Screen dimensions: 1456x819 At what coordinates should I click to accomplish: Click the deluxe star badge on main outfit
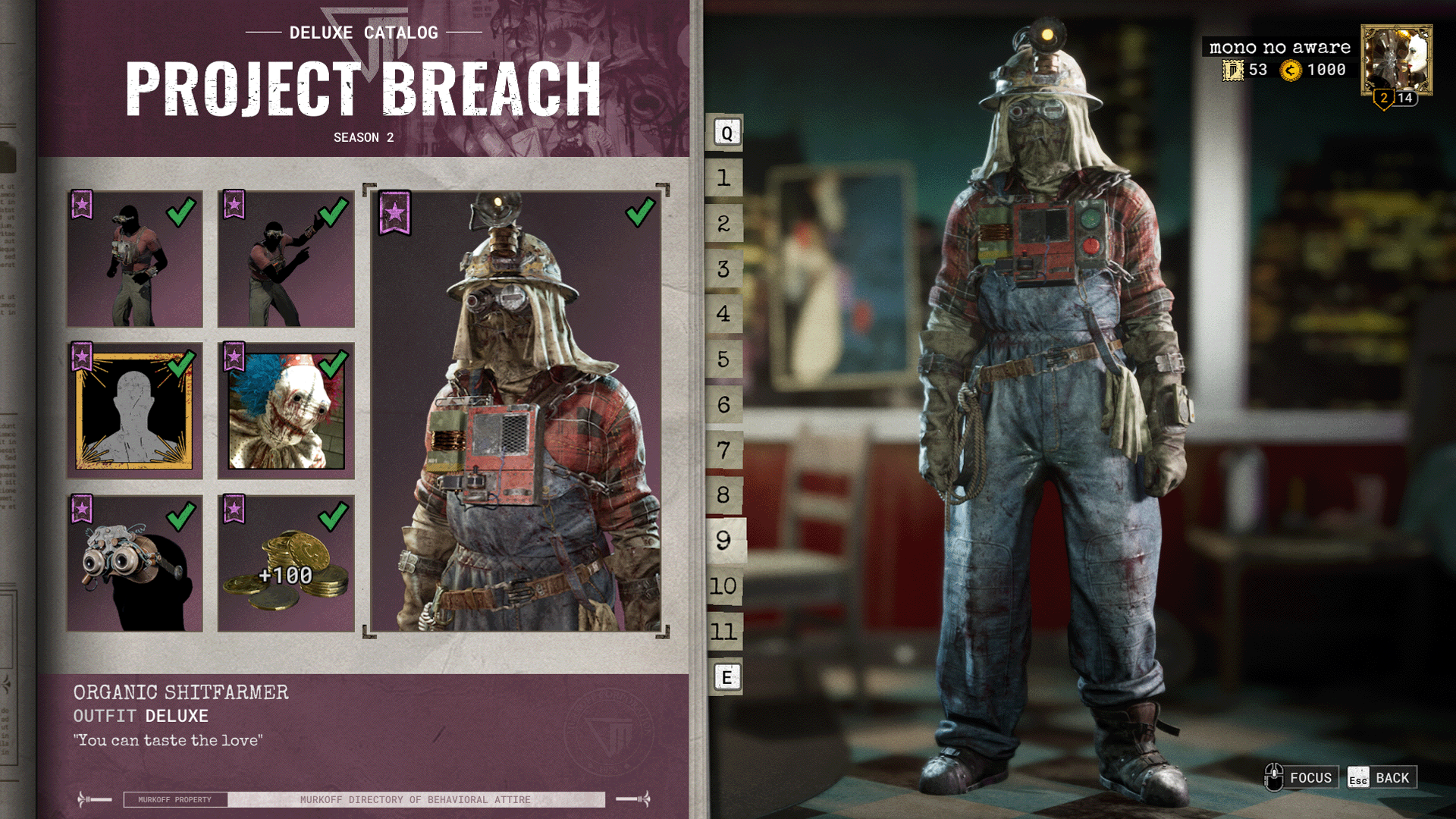(394, 212)
